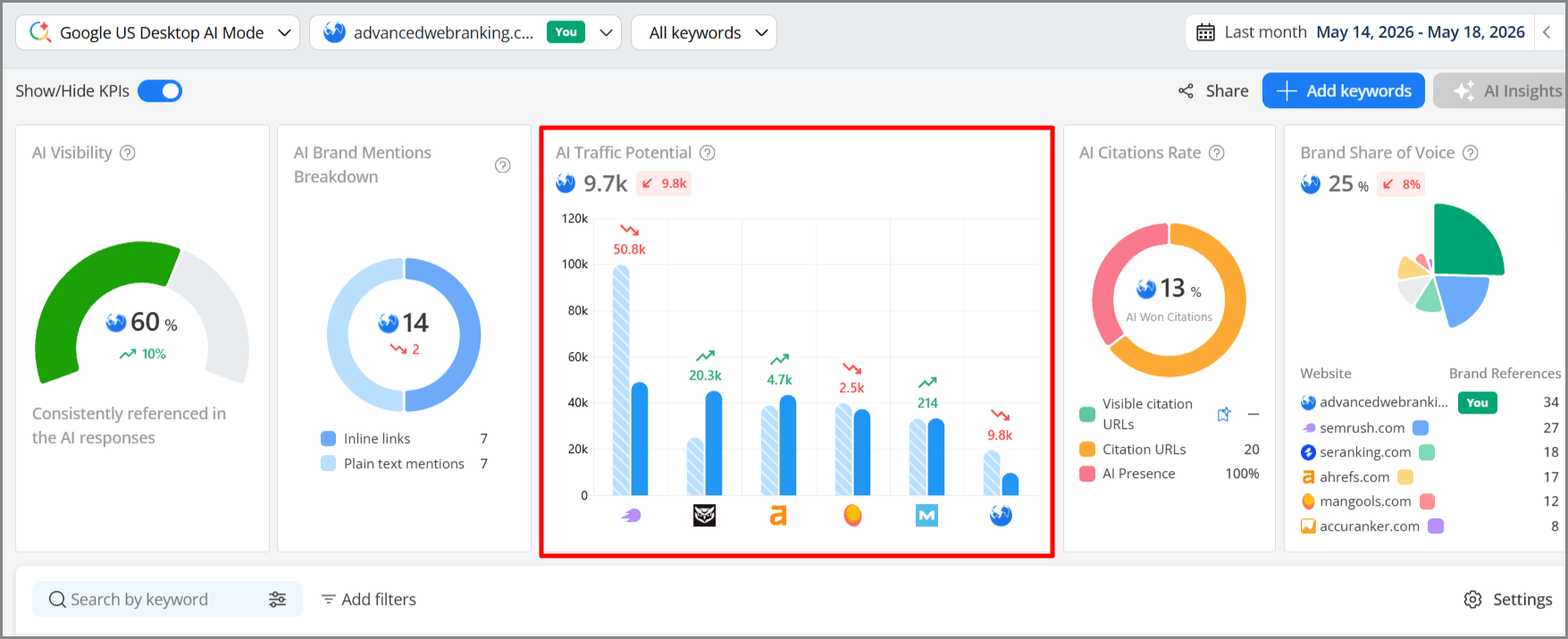1568x639 pixels.
Task: Click the 10% increase indicator under 60%
Action: pos(143,354)
